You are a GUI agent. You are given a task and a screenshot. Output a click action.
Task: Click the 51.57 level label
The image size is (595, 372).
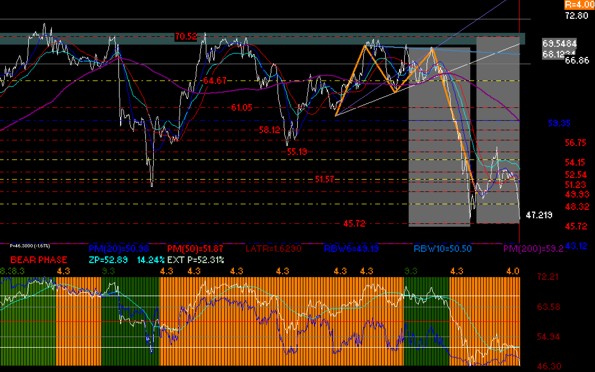coord(324,179)
